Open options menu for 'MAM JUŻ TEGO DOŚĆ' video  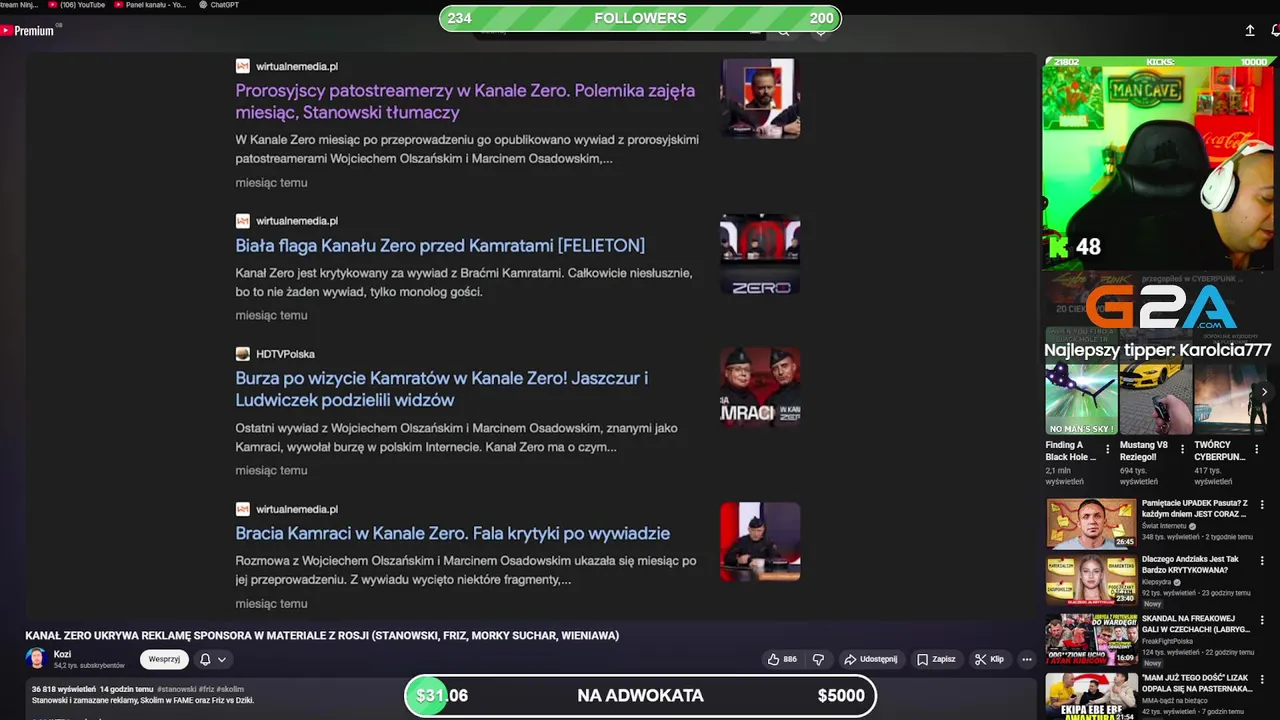click(x=1262, y=678)
